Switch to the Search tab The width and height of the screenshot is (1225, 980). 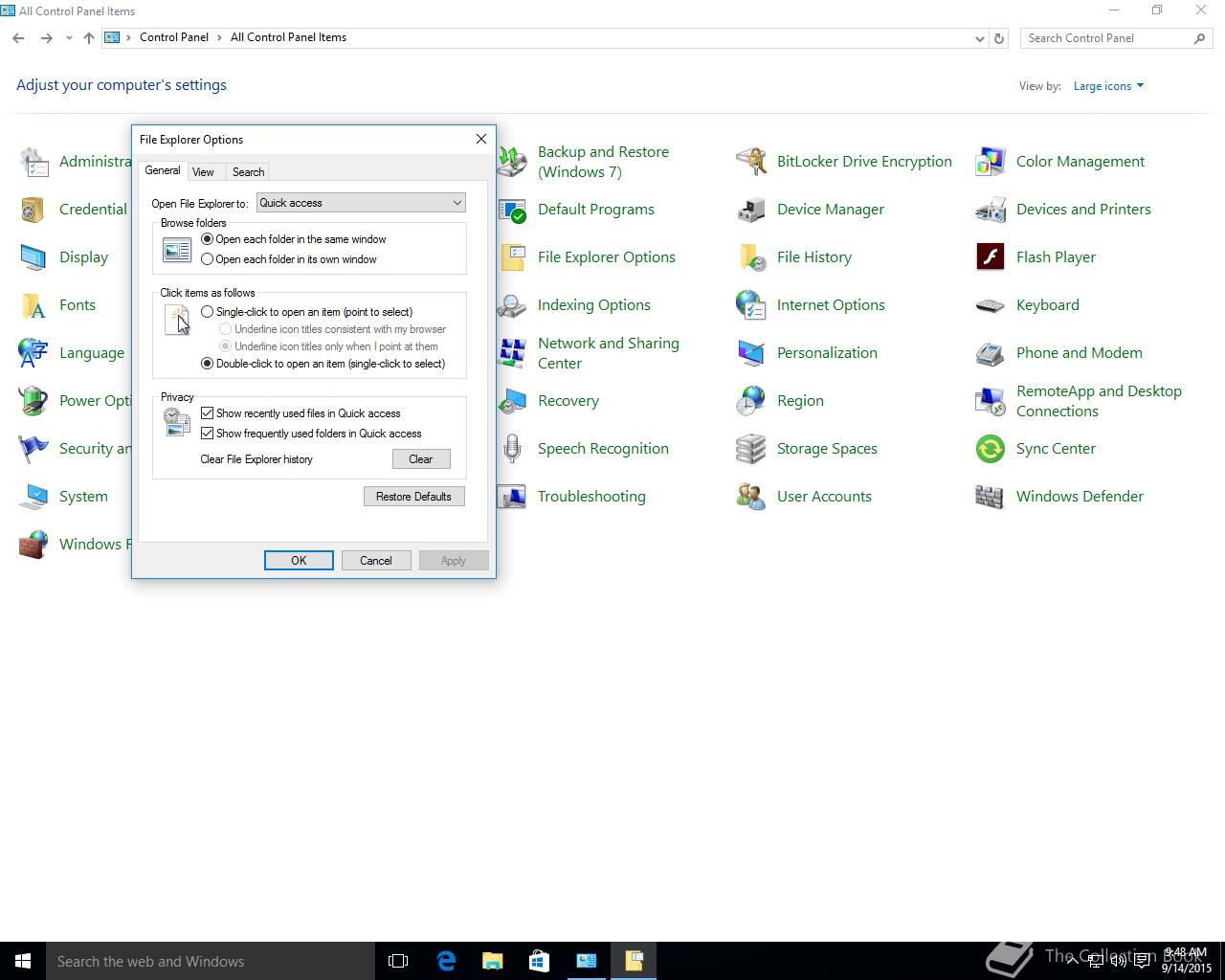[248, 172]
